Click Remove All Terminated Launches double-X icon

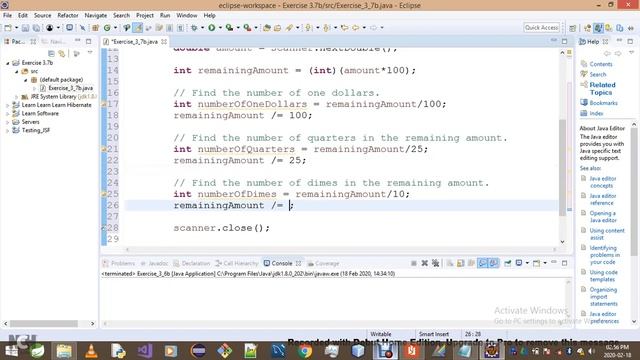coord(436,263)
